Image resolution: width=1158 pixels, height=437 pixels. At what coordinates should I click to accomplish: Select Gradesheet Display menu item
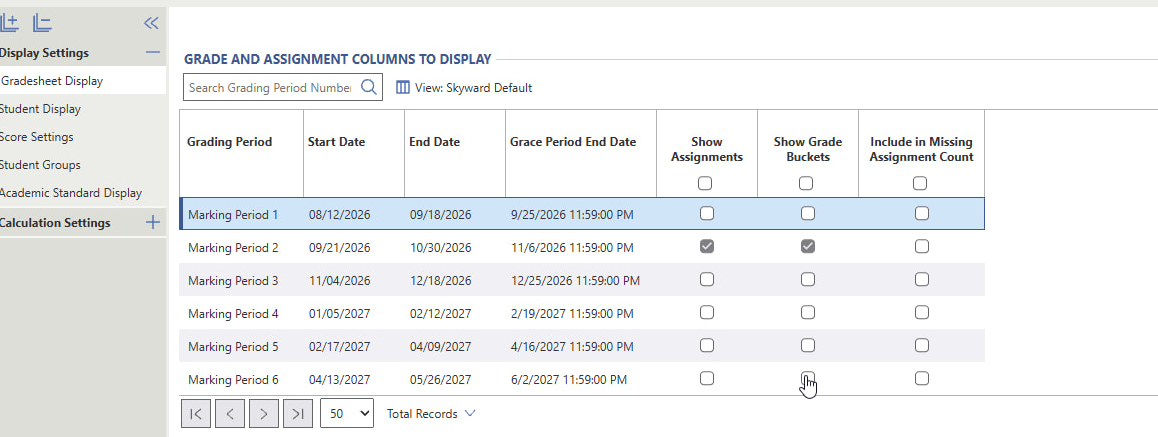pyautogui.click(x=83, y=81)
